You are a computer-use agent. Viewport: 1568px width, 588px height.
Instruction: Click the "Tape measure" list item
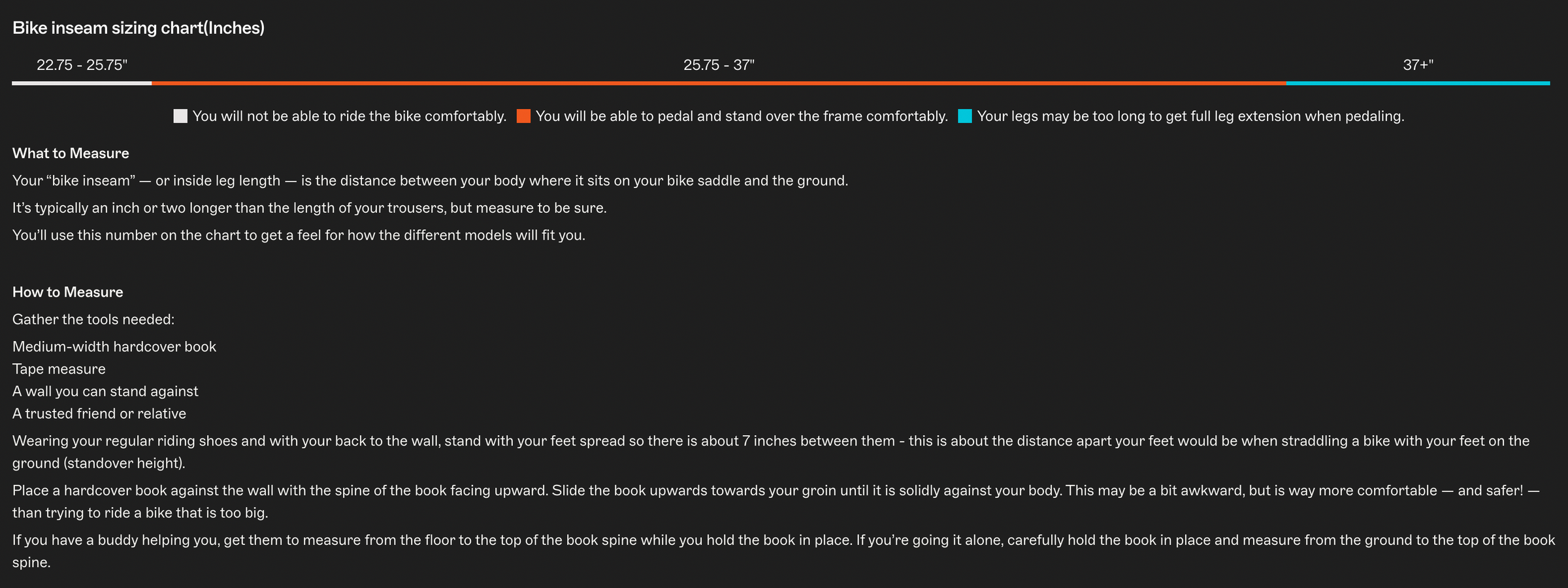[x=59, y=369]
